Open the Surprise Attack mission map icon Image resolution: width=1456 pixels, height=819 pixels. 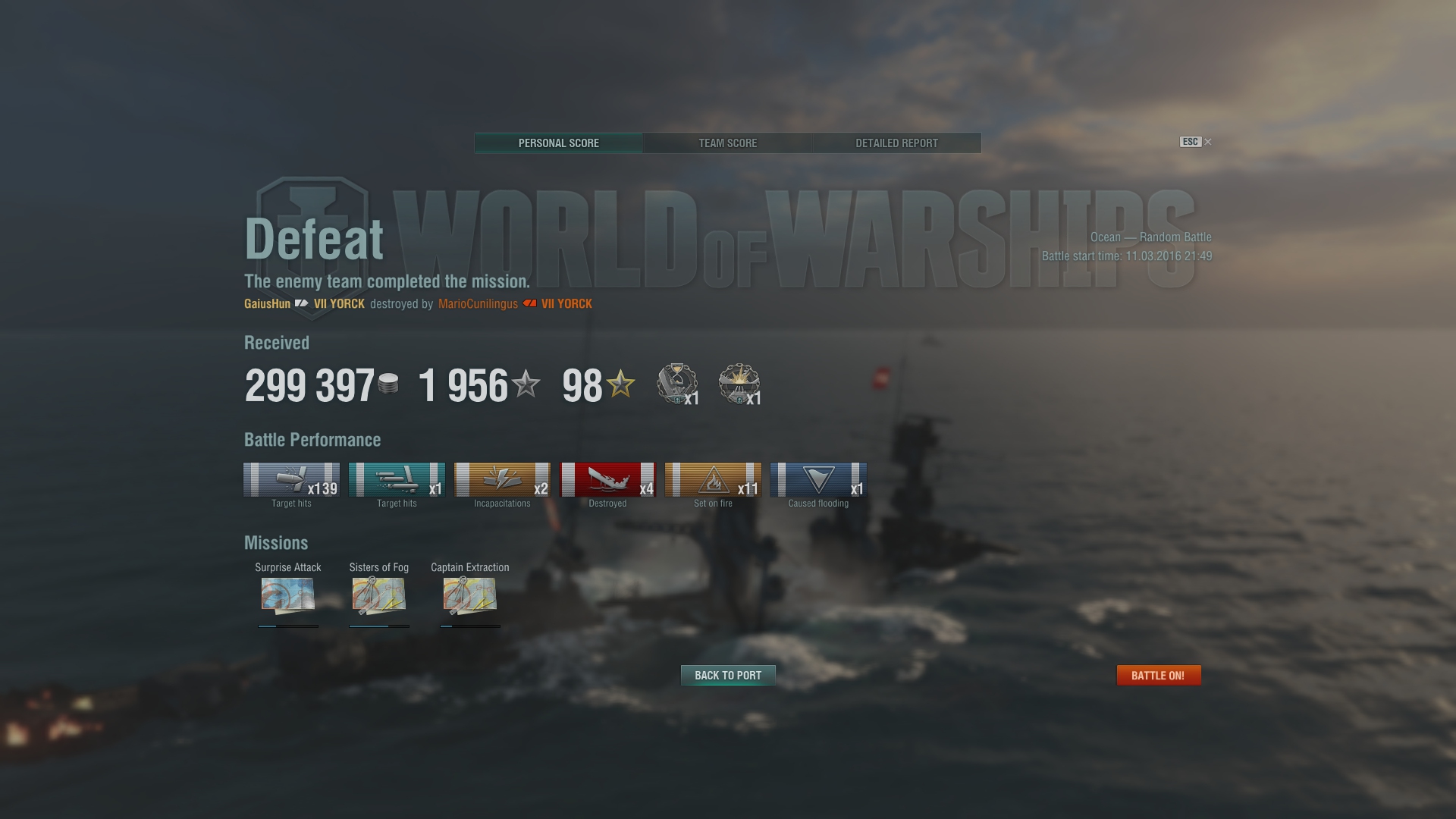pos(288,595)
